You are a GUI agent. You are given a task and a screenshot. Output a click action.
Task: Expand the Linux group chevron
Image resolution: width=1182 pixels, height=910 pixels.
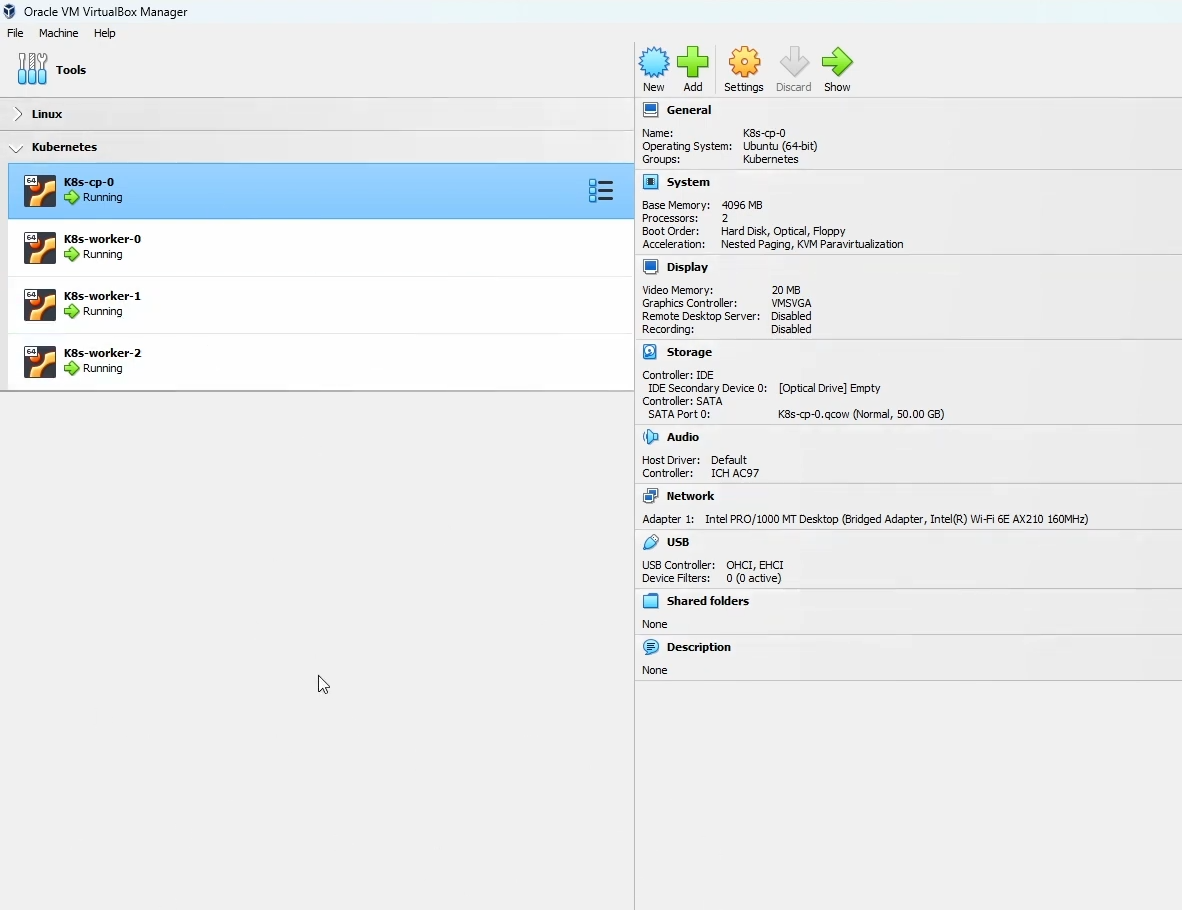(18, 114)
